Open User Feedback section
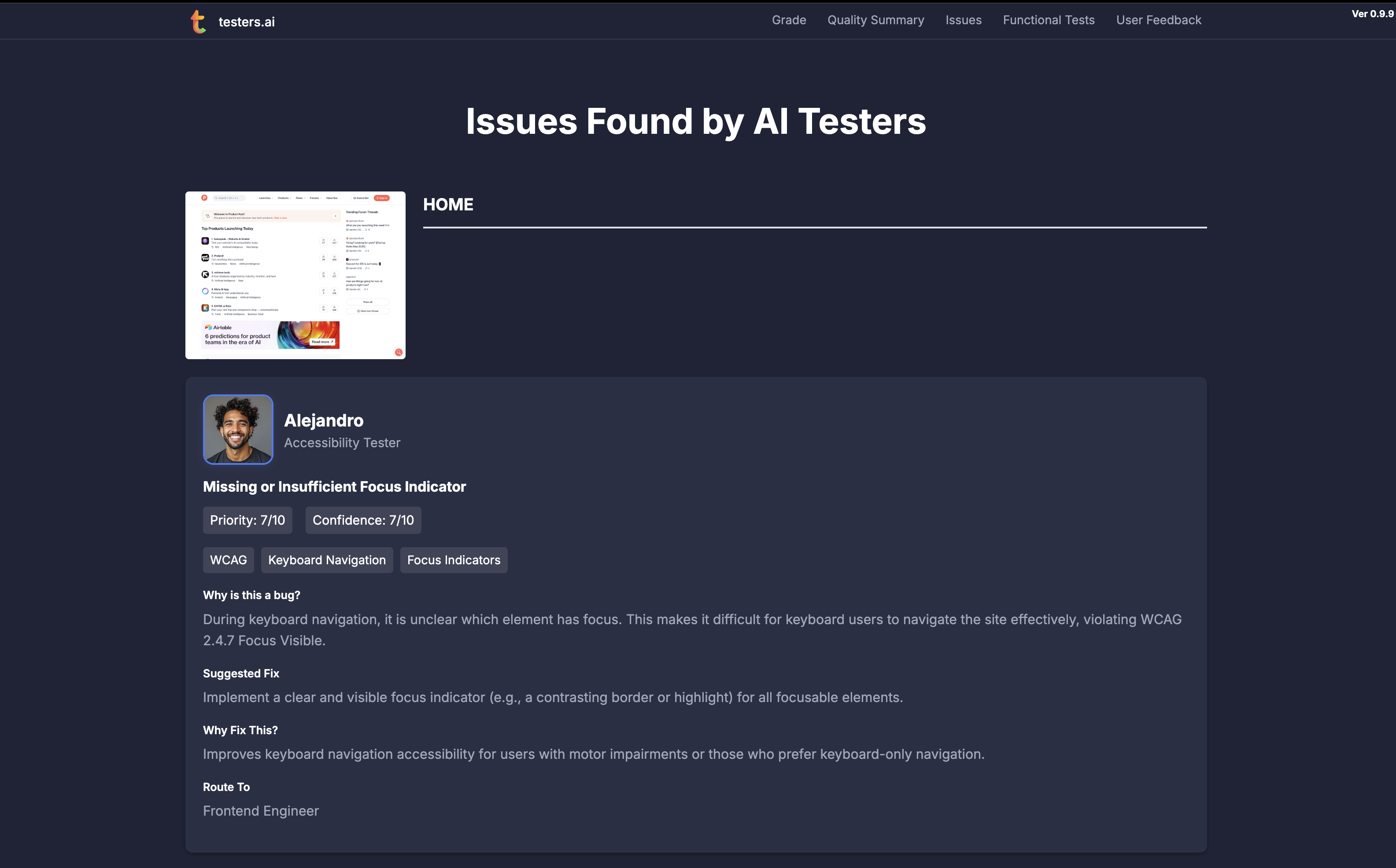The height and width of the screenshot is (868, 1396). pos(1158,20)
